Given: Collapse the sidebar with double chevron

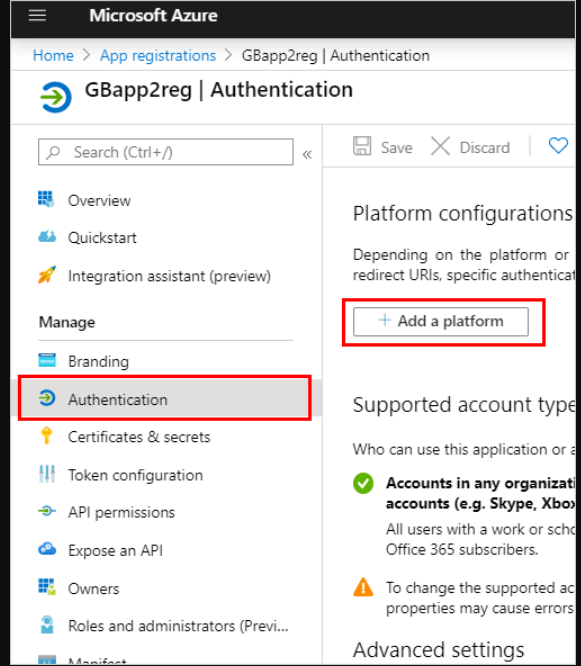Looking at the screenshot, I should [307, 154].
